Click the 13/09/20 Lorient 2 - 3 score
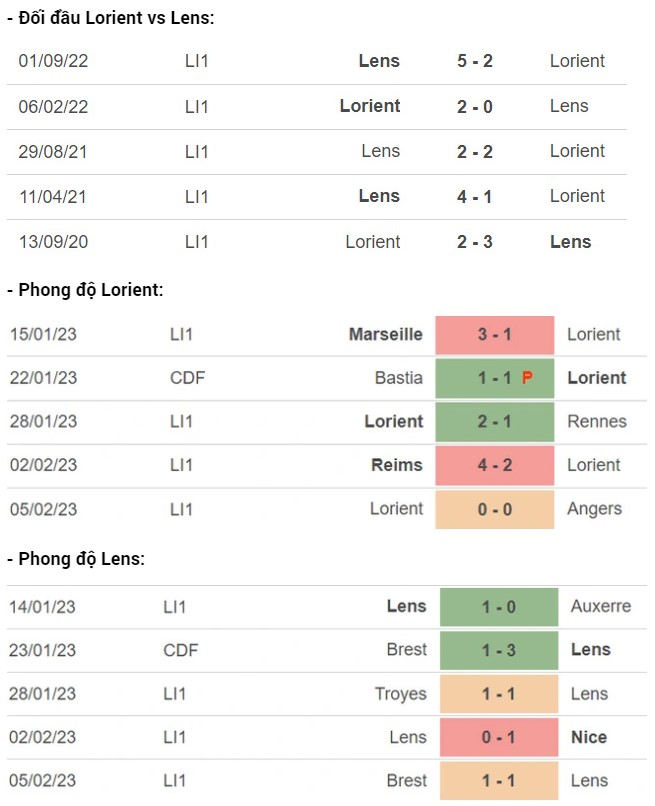655x806 pixels. (x=475, y=242)
